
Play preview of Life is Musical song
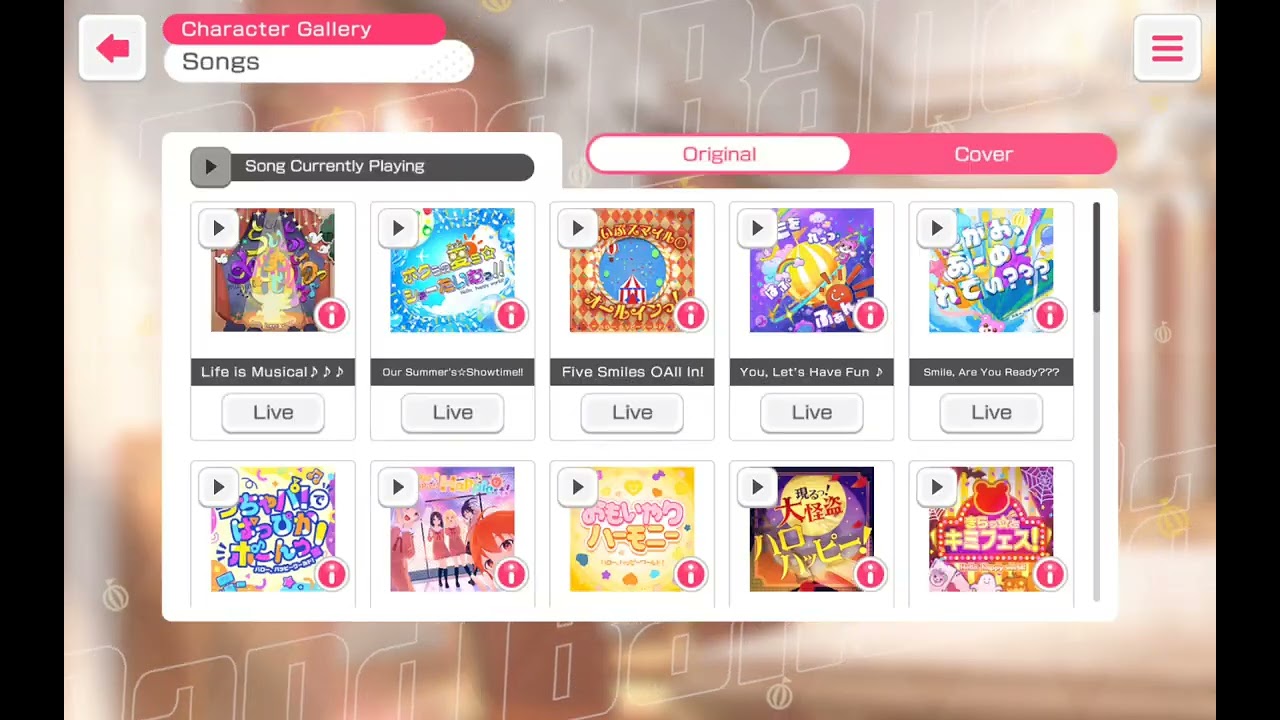(x=218, y=228)
